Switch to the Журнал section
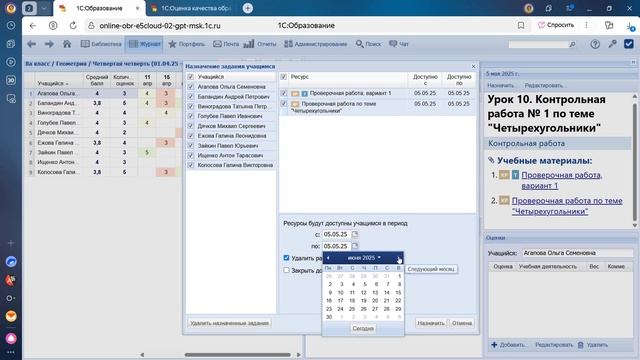The image size is (640, 360). [144, 44]
